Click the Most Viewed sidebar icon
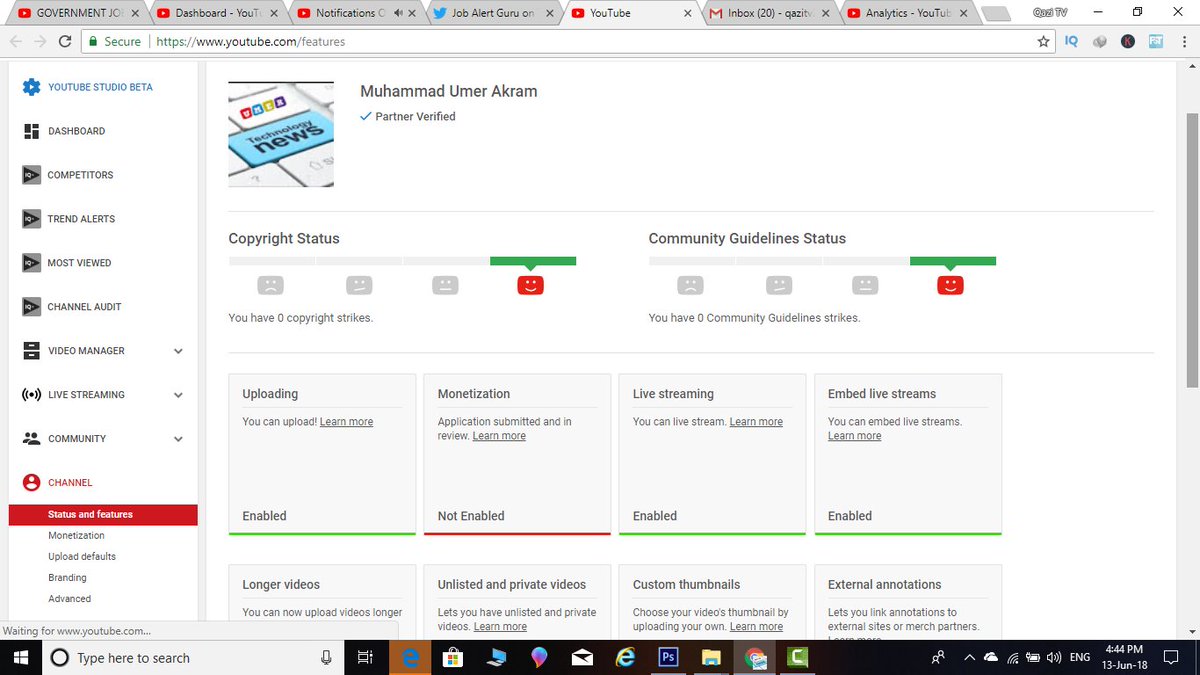Image resolution: width=1200 pixels, height=675 pixels. point(31,263)
